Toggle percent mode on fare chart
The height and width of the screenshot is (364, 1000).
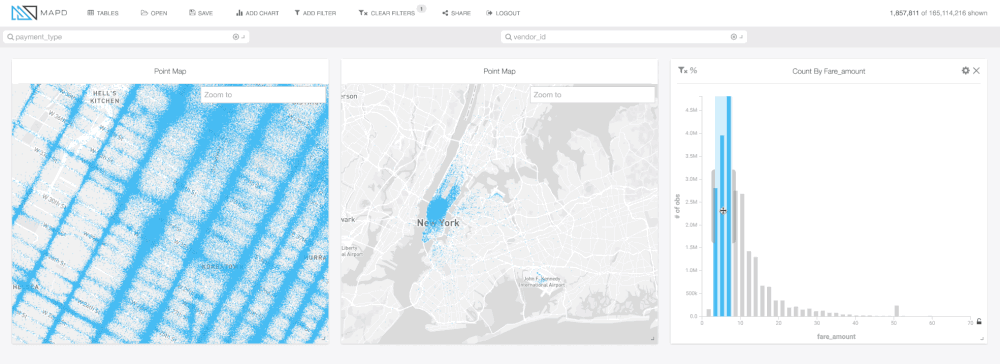tap(693, 71)
